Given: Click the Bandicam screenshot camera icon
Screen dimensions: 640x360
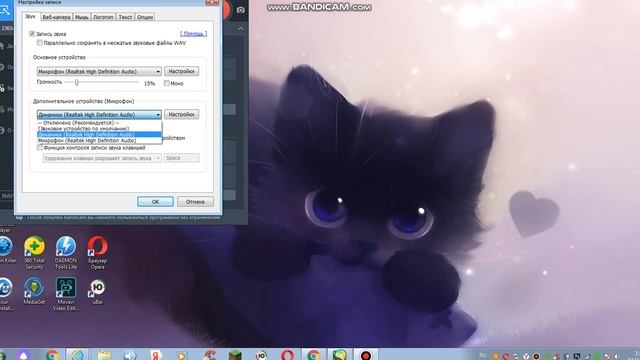Looking at the screenshot, I should [241, 10].
